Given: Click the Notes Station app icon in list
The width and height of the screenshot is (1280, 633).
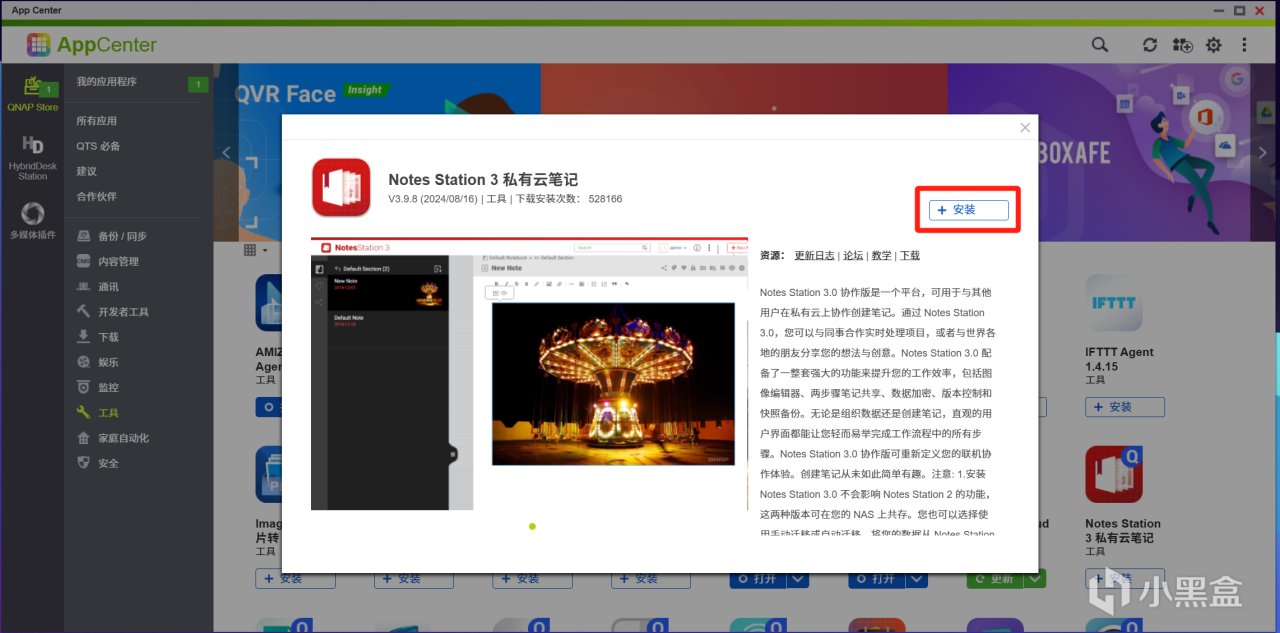Looking at the screenshot, I should (1114, 474).
